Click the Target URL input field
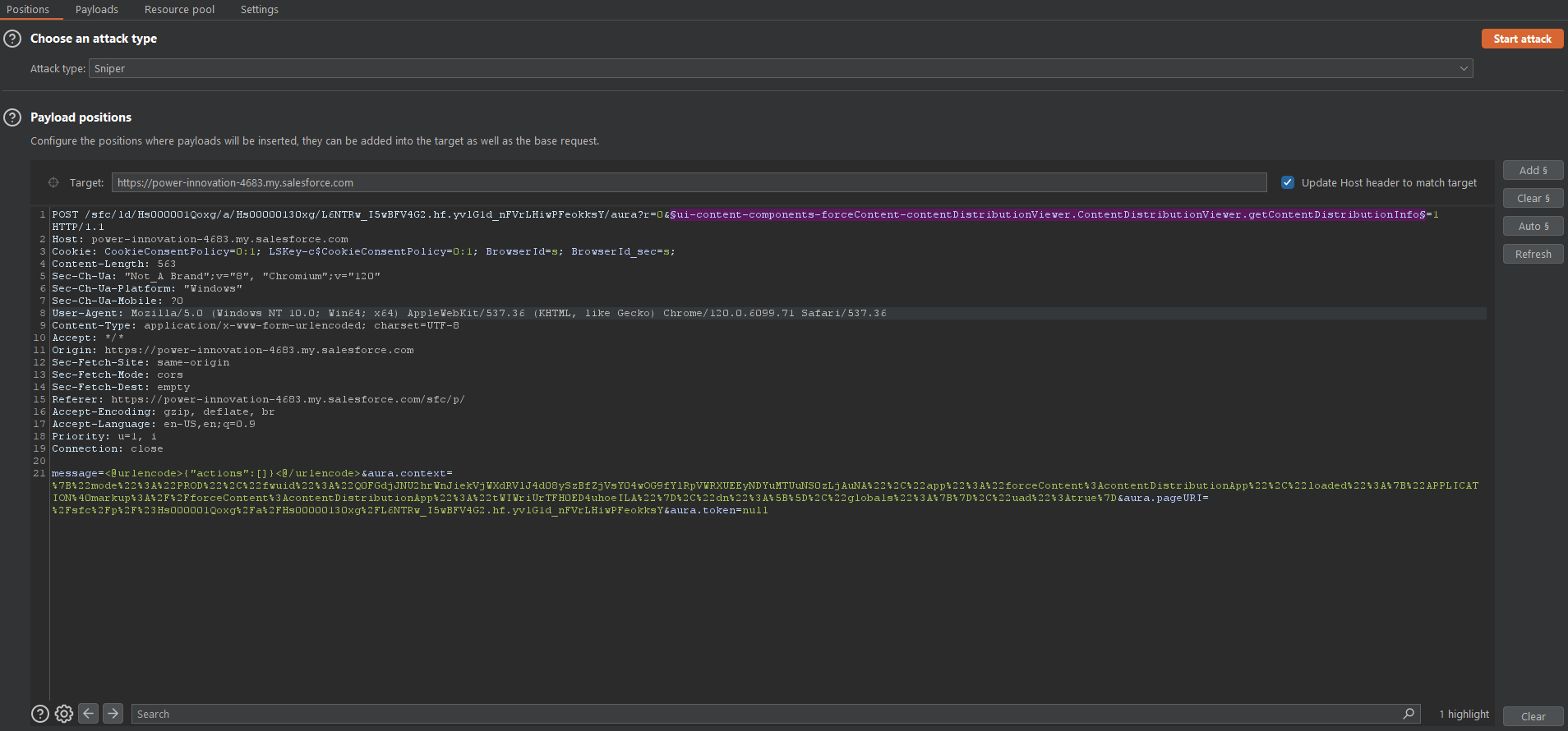This screenshot has height=731, width=1568. (x=689, y=182)
